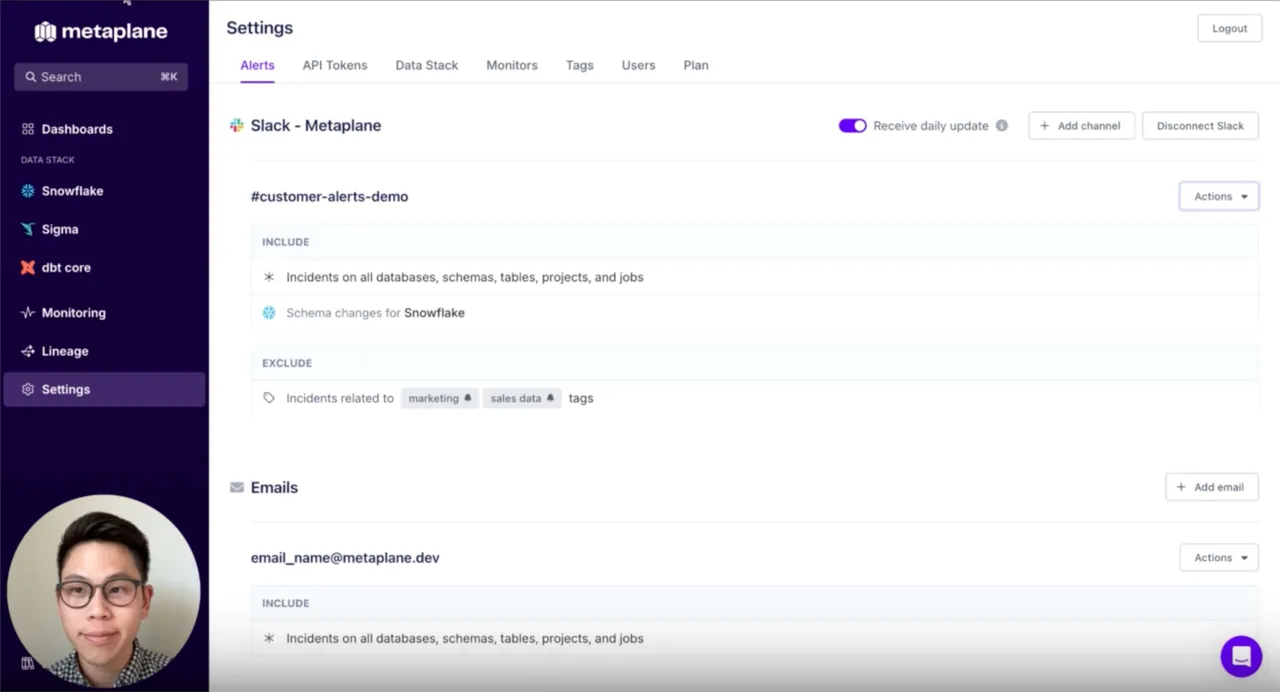Switch to the Monitors tab

coord(512,65)
